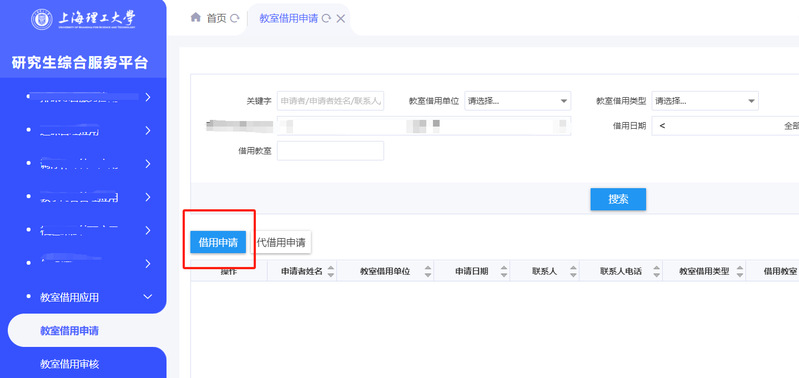Refresh the 教室借用申请 tab
The image size is (799, 378).
coord(327,19)
